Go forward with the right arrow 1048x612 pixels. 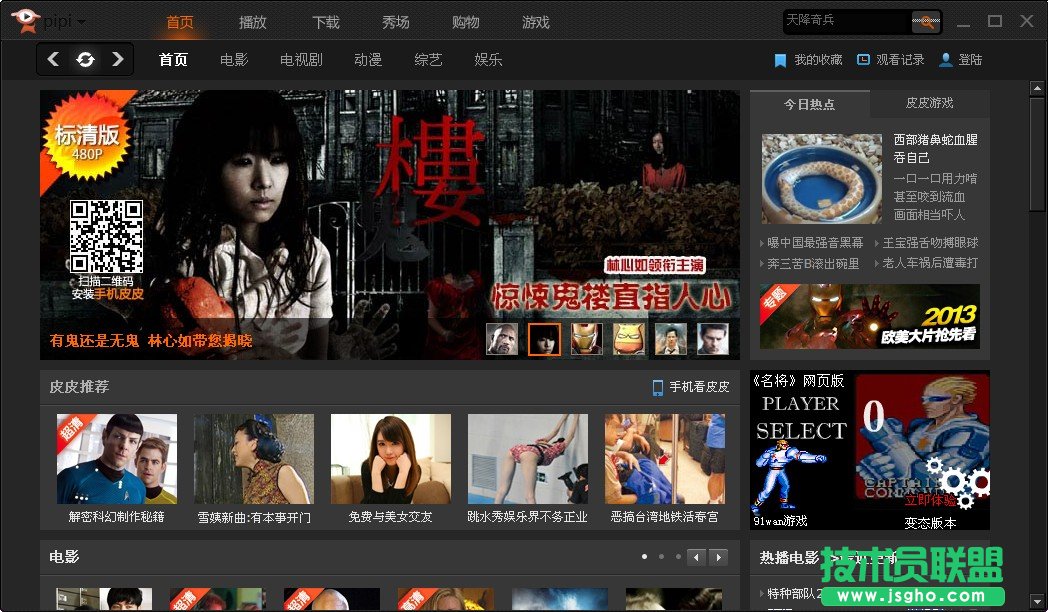(x=118, y=59)
